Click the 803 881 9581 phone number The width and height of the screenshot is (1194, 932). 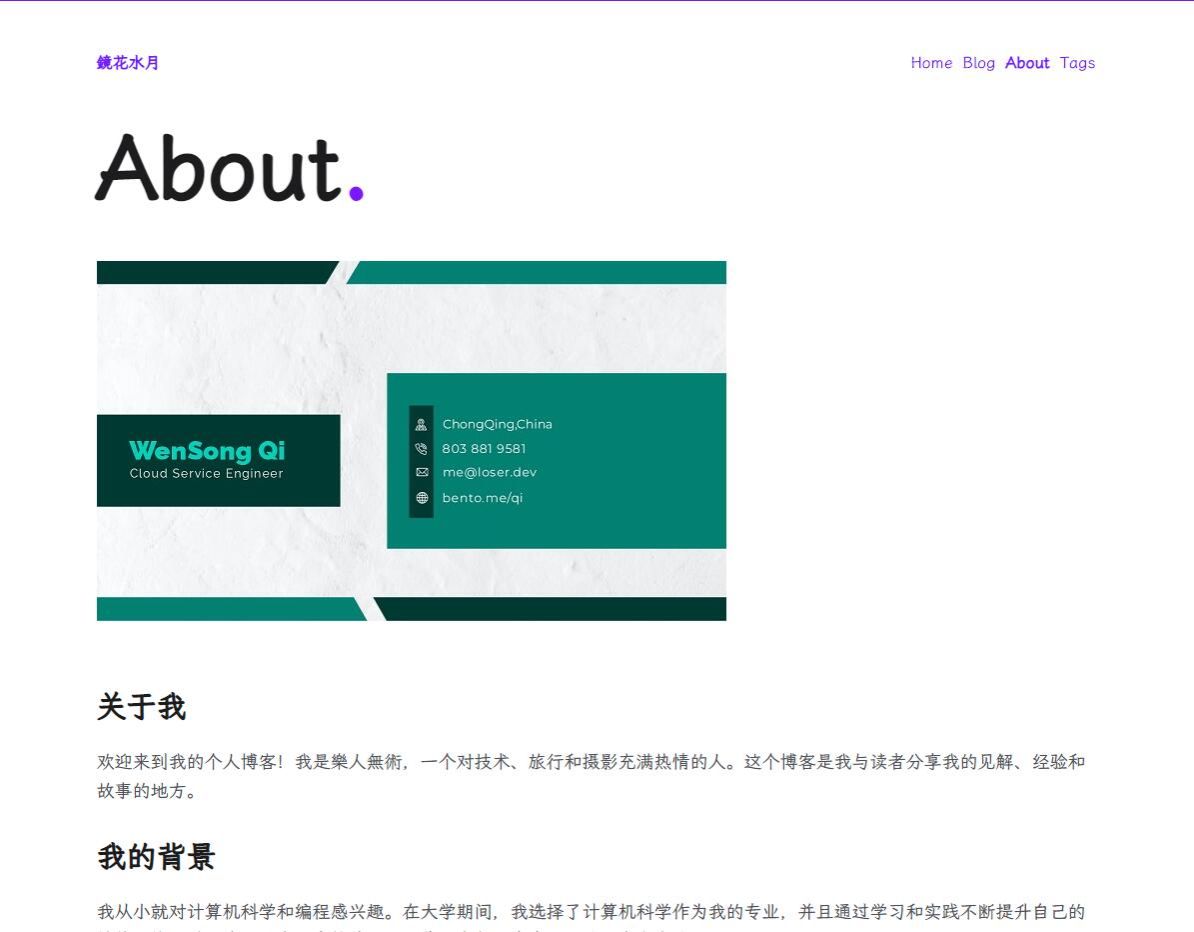[483, 449]
